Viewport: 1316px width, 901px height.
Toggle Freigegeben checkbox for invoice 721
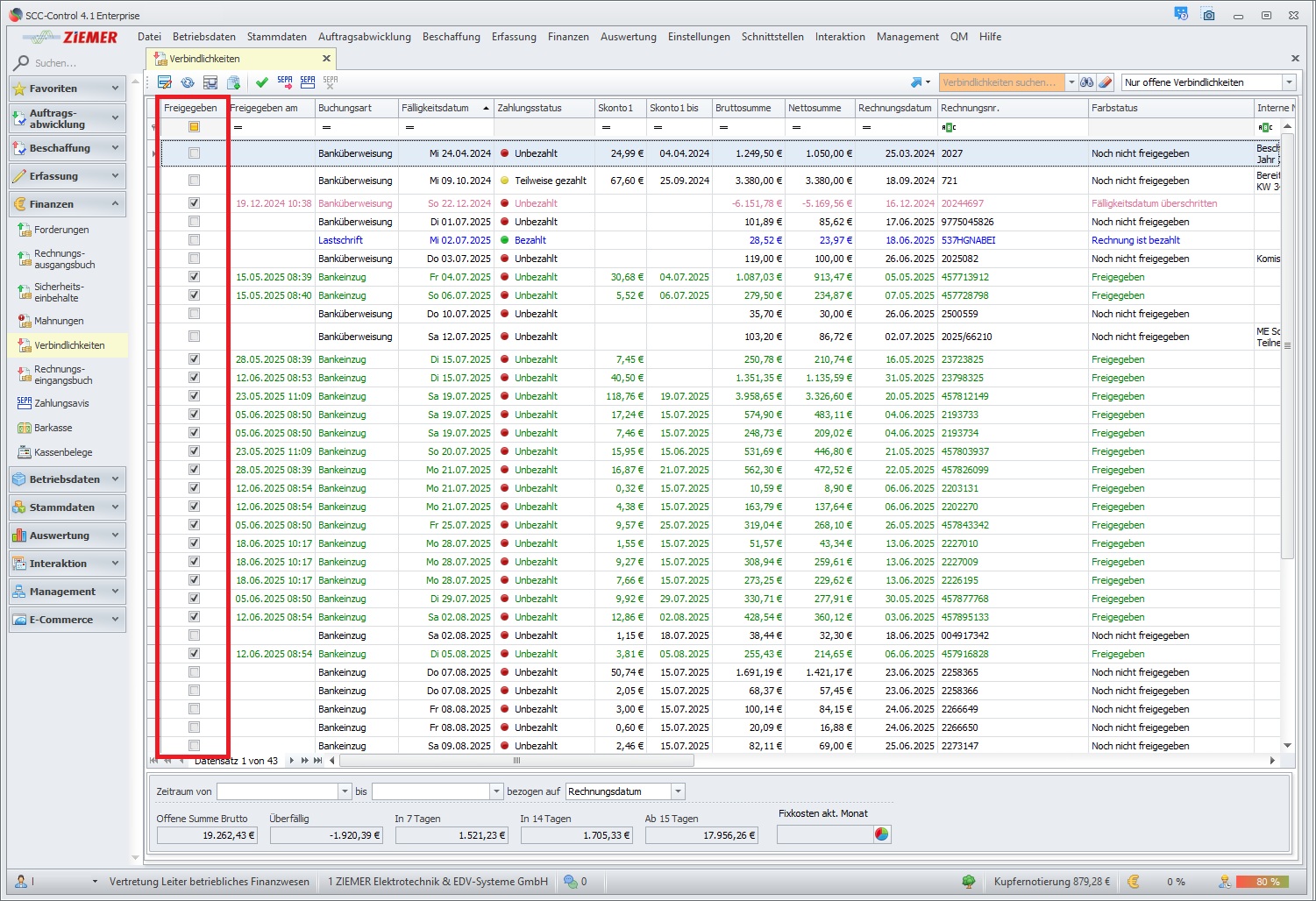195,181
